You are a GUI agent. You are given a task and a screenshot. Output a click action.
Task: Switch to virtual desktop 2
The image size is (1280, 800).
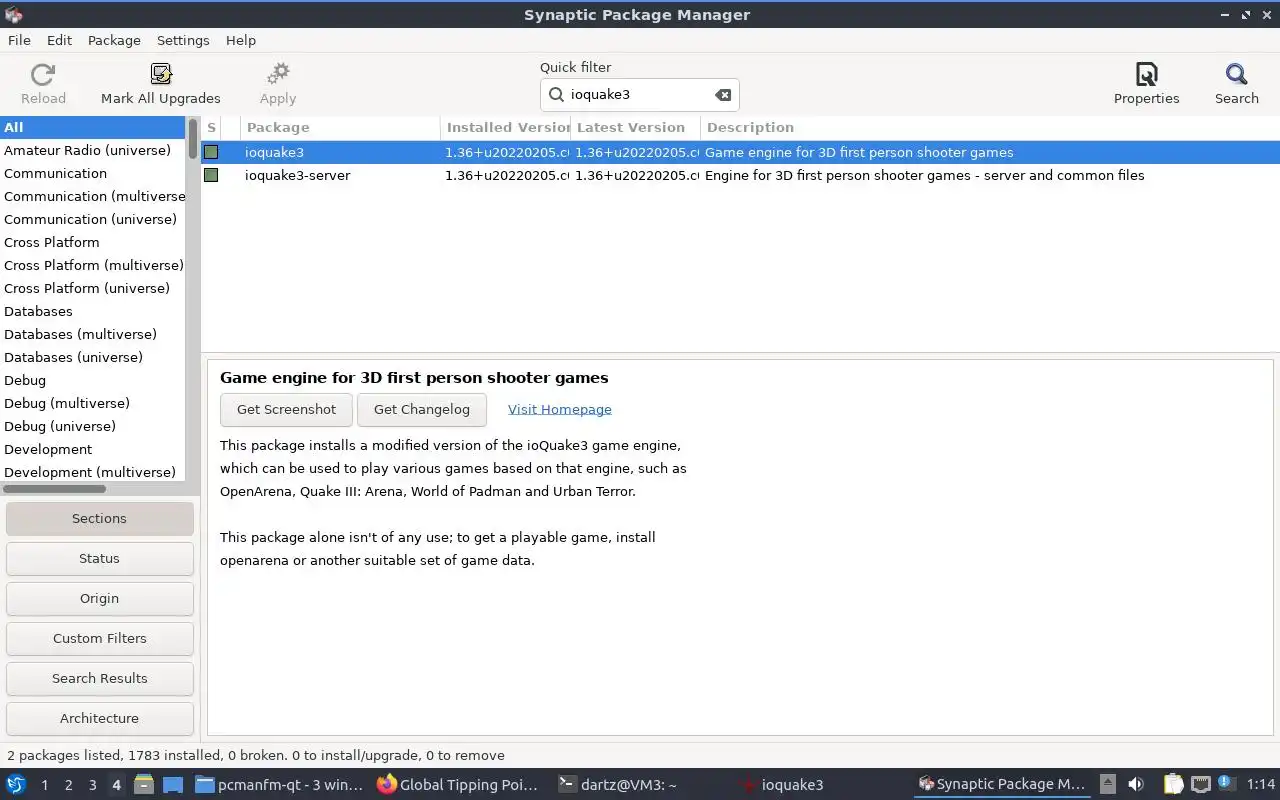(x=69, y=785)
